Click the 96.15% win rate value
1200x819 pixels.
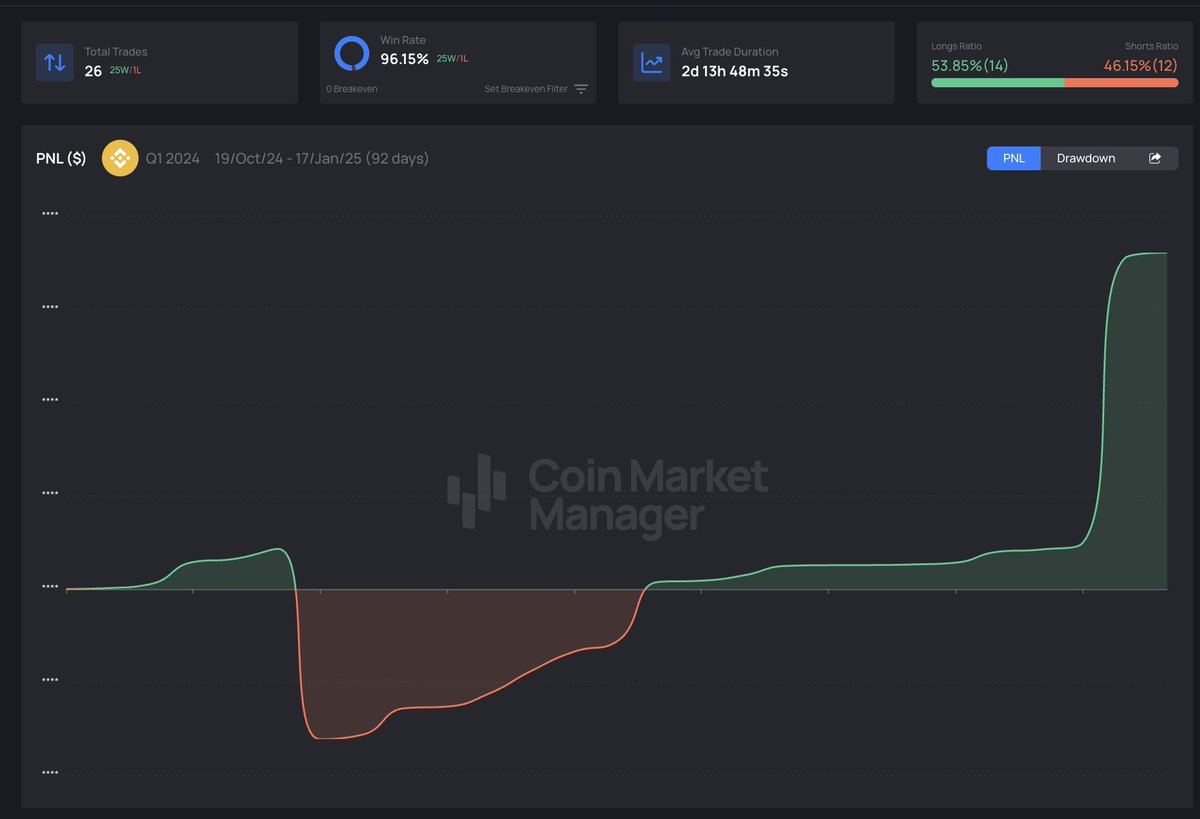[404, 59]
